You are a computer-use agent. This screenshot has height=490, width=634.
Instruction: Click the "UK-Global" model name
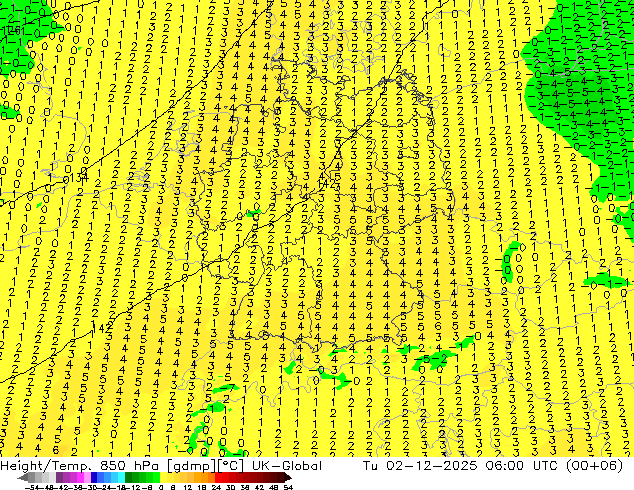[287, 466]
